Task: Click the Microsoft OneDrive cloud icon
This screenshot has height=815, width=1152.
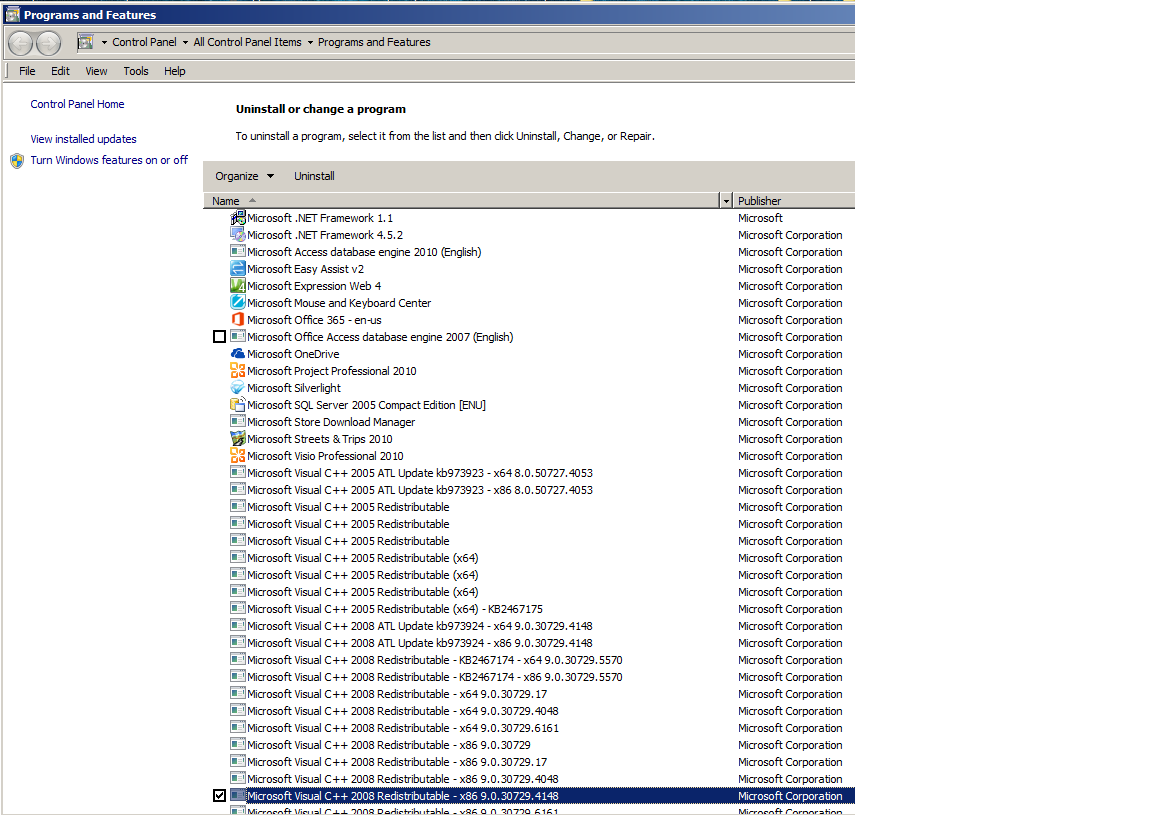Action: click(x=237, y=353)
